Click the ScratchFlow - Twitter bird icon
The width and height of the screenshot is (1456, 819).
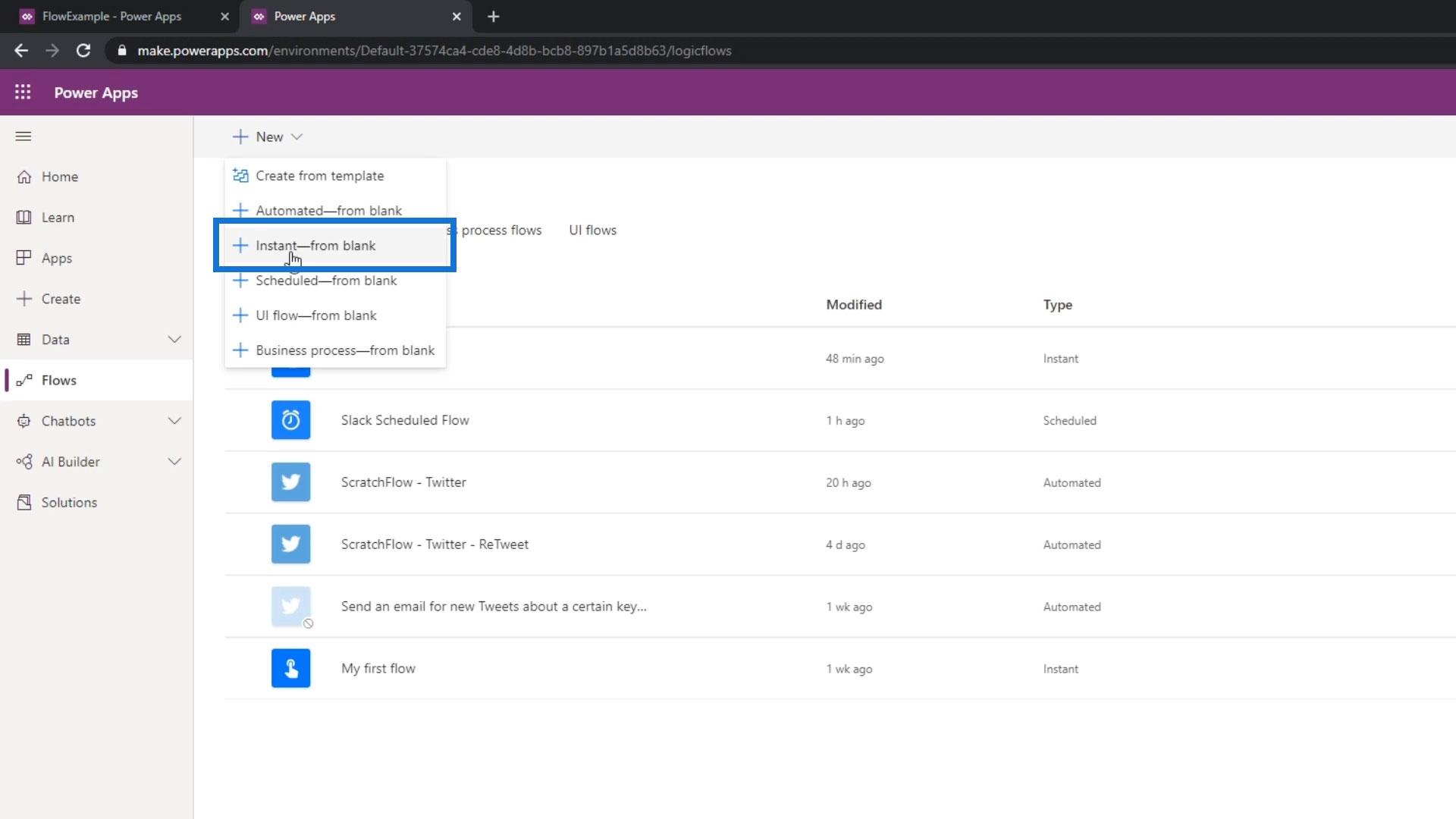290,482
